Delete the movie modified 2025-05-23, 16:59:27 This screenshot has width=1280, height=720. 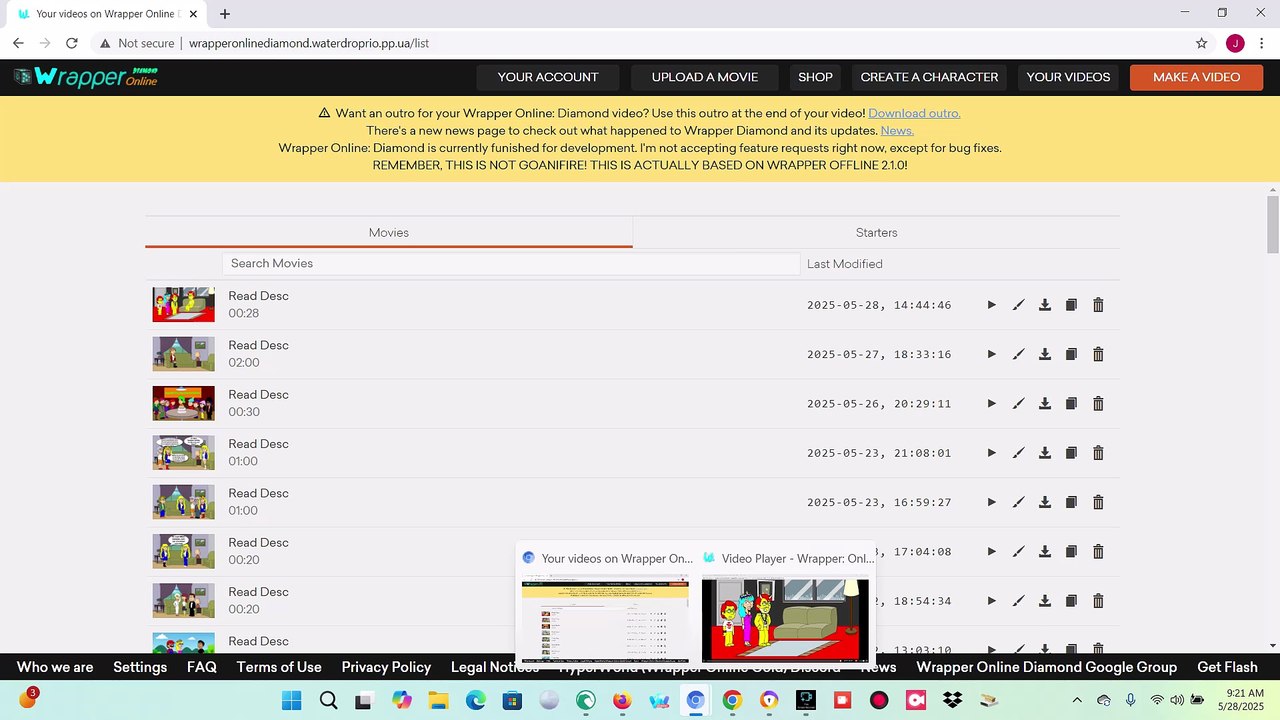click(x=1098, y=502)
